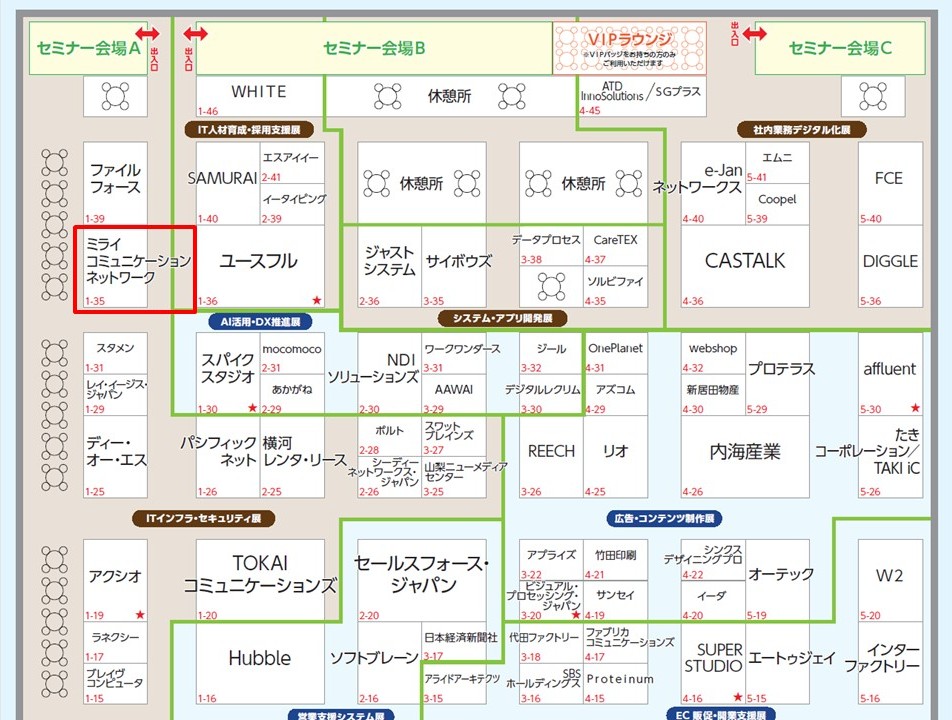The image size is (952, 720).
Task: Select the ユースフル booth 1-36
Action: tap(260, 267)
